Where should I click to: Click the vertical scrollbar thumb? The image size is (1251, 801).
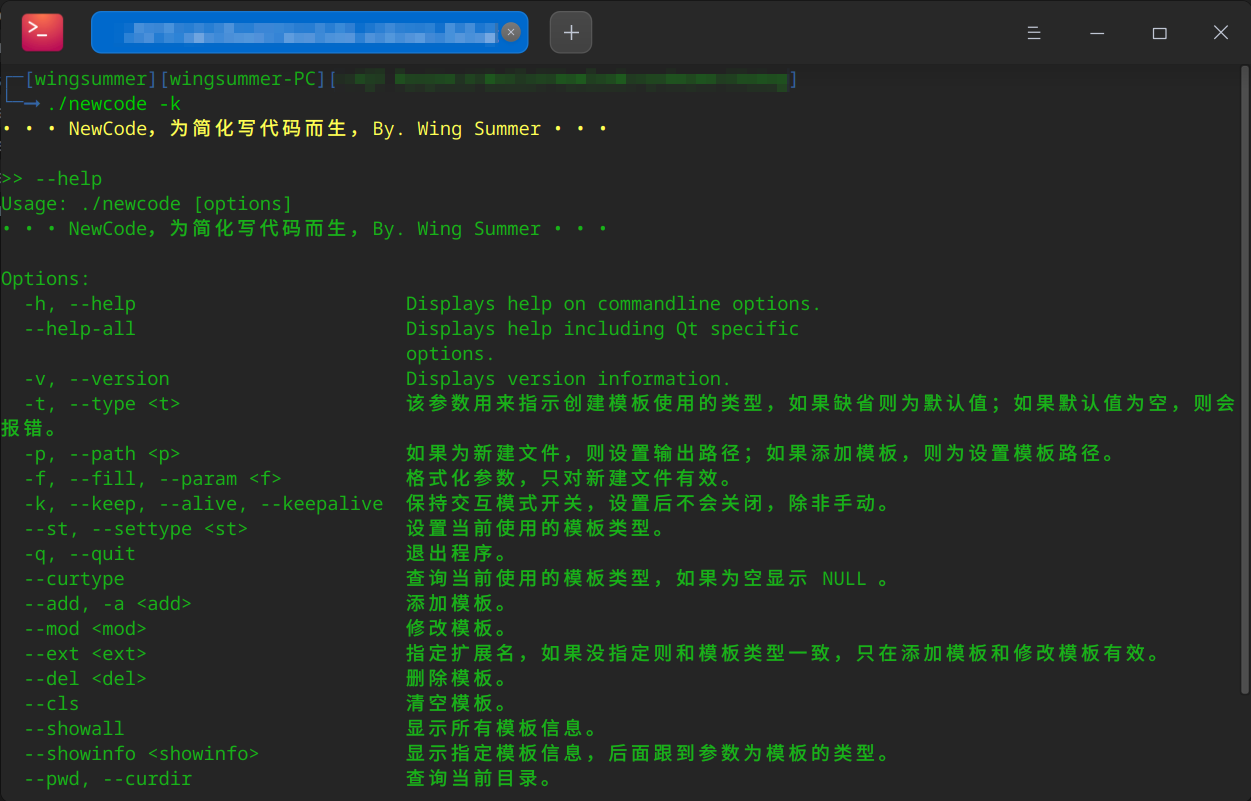[1245, 380]
